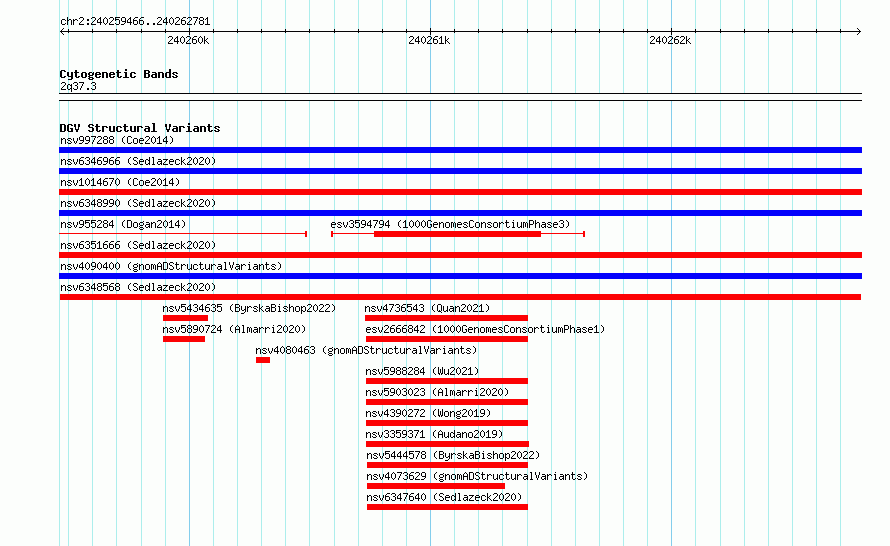The image size is (890, 546).
Task: Select the blue bar under nsv6348990
Action: pos(460,213)
